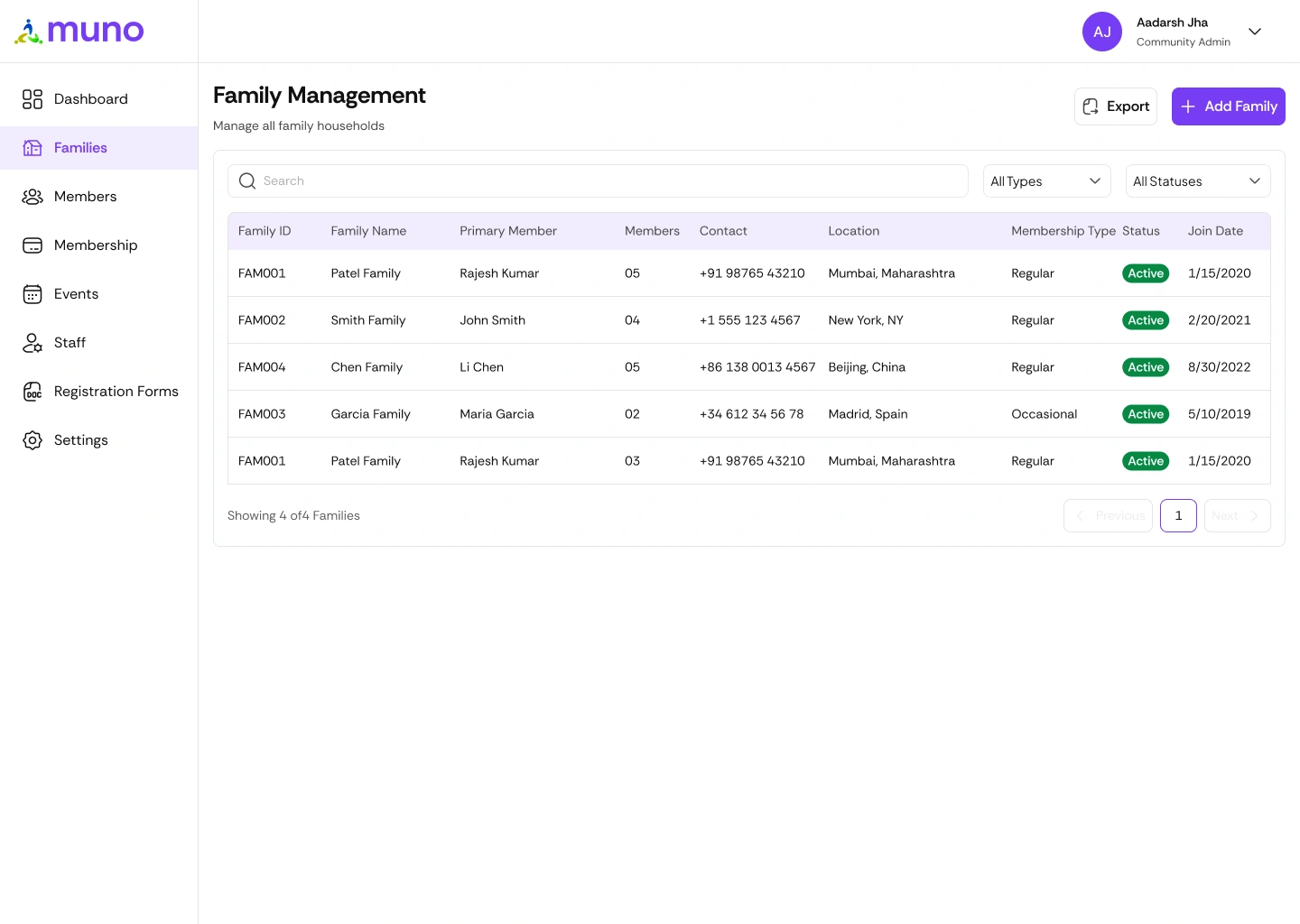Click the Next page button
Image resolution: width=1300 pixels, height=924 pixels.
(1238, 516)
